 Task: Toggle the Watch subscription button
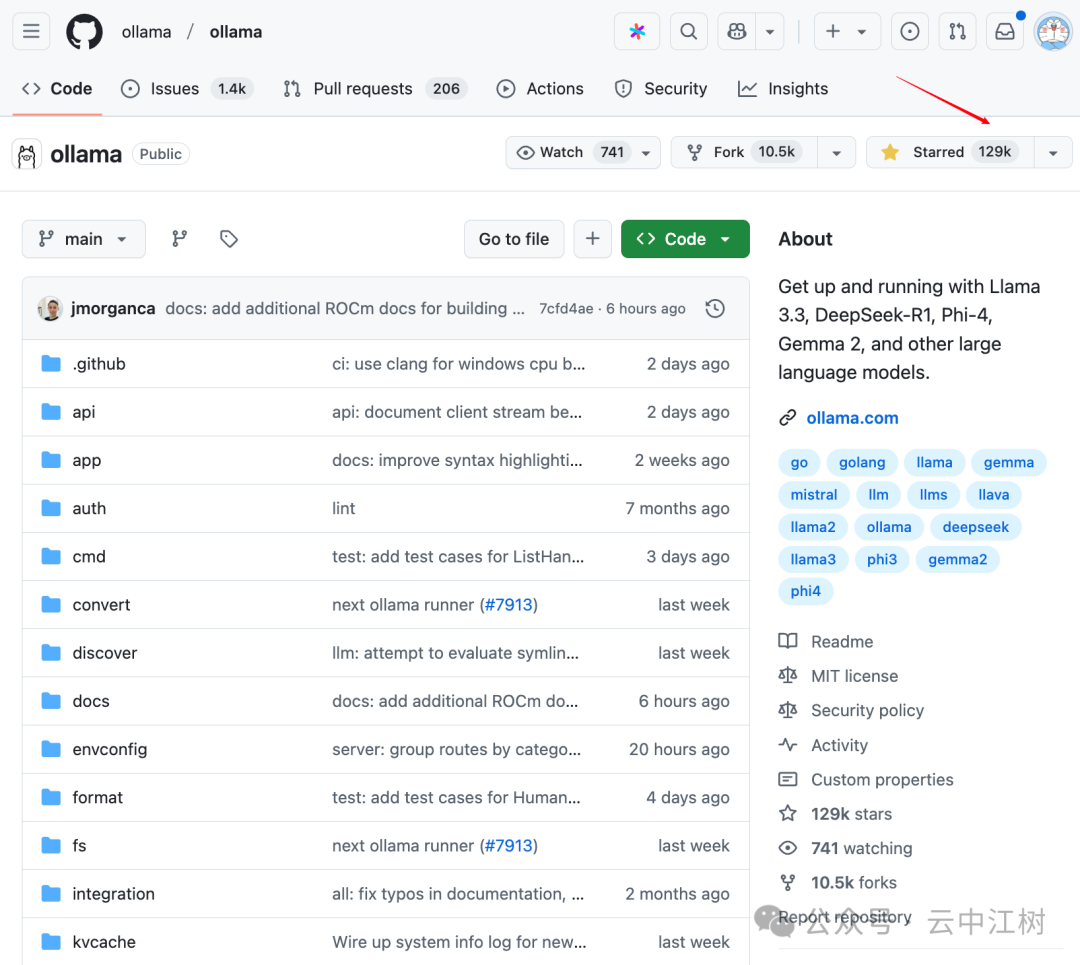[x=570, y=152]
